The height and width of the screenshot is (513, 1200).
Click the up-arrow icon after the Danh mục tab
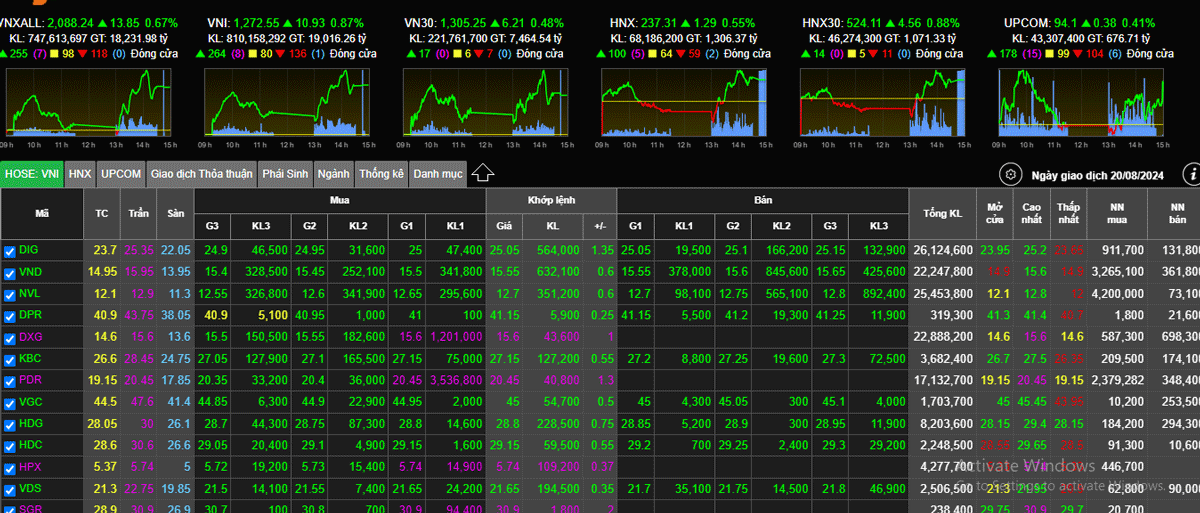pos(483,173)
